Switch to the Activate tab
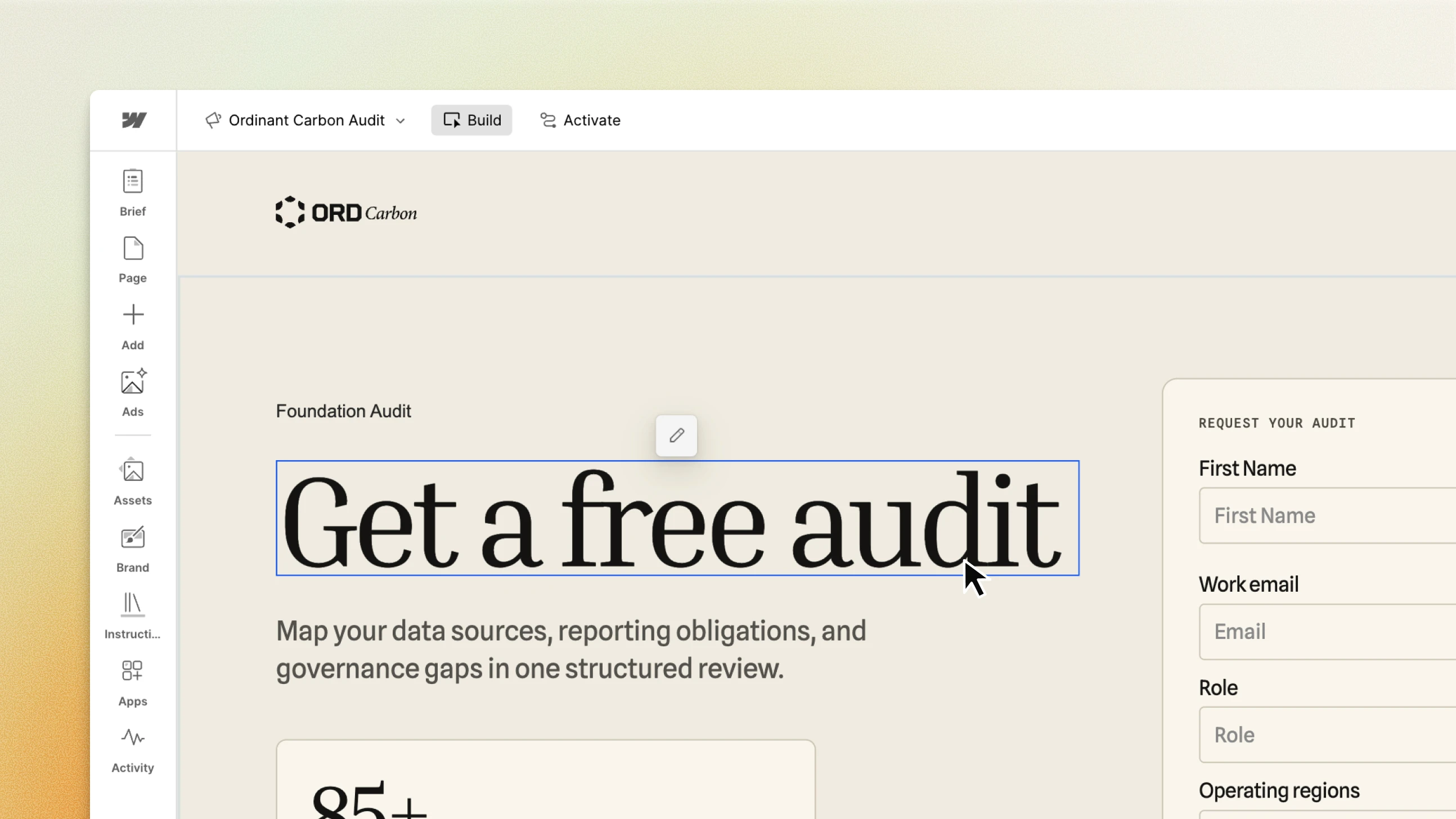This screenshot has height=819, width=1456. tap(581, 120)
